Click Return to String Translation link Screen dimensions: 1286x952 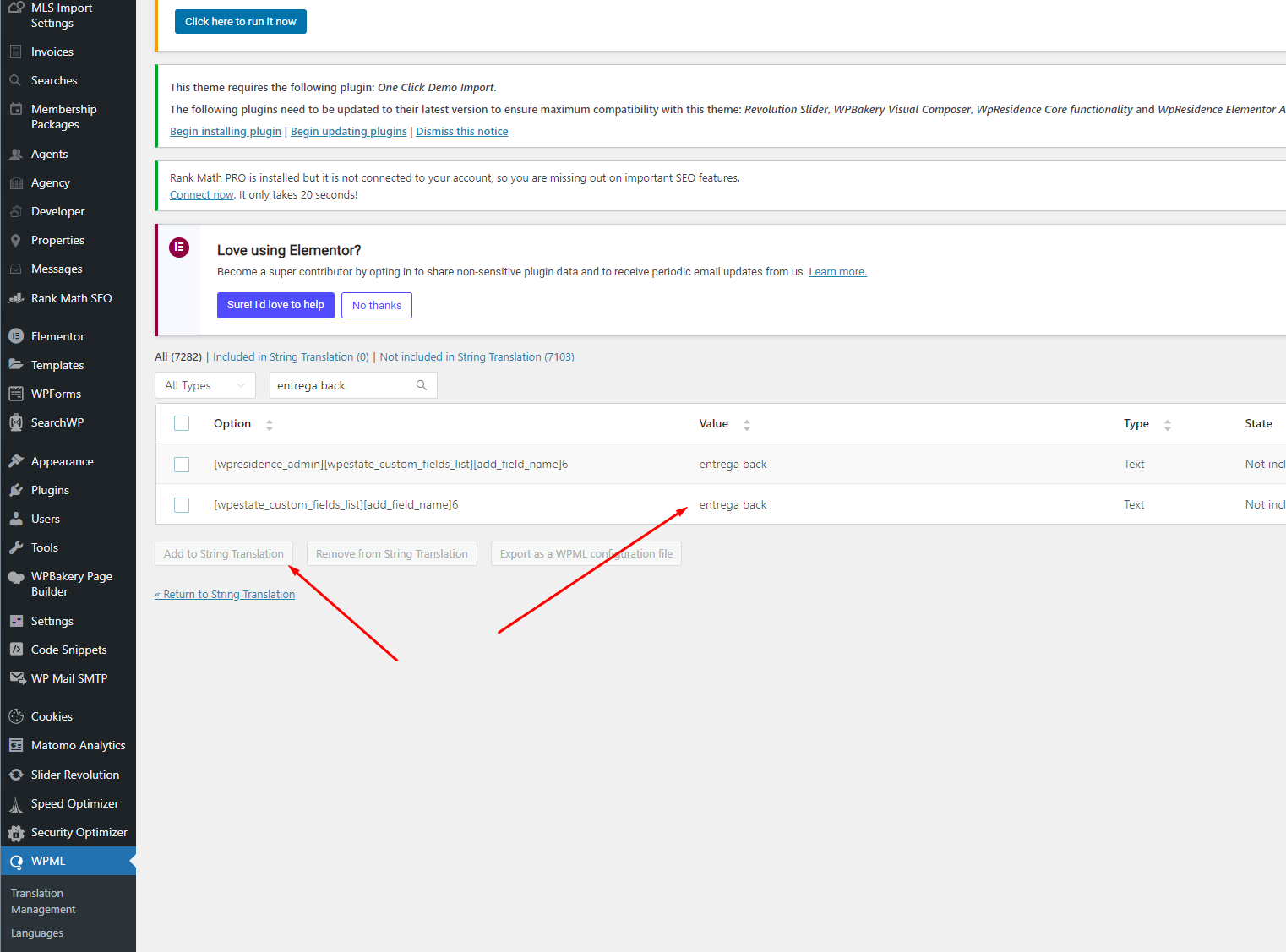[x=225, y=595]
